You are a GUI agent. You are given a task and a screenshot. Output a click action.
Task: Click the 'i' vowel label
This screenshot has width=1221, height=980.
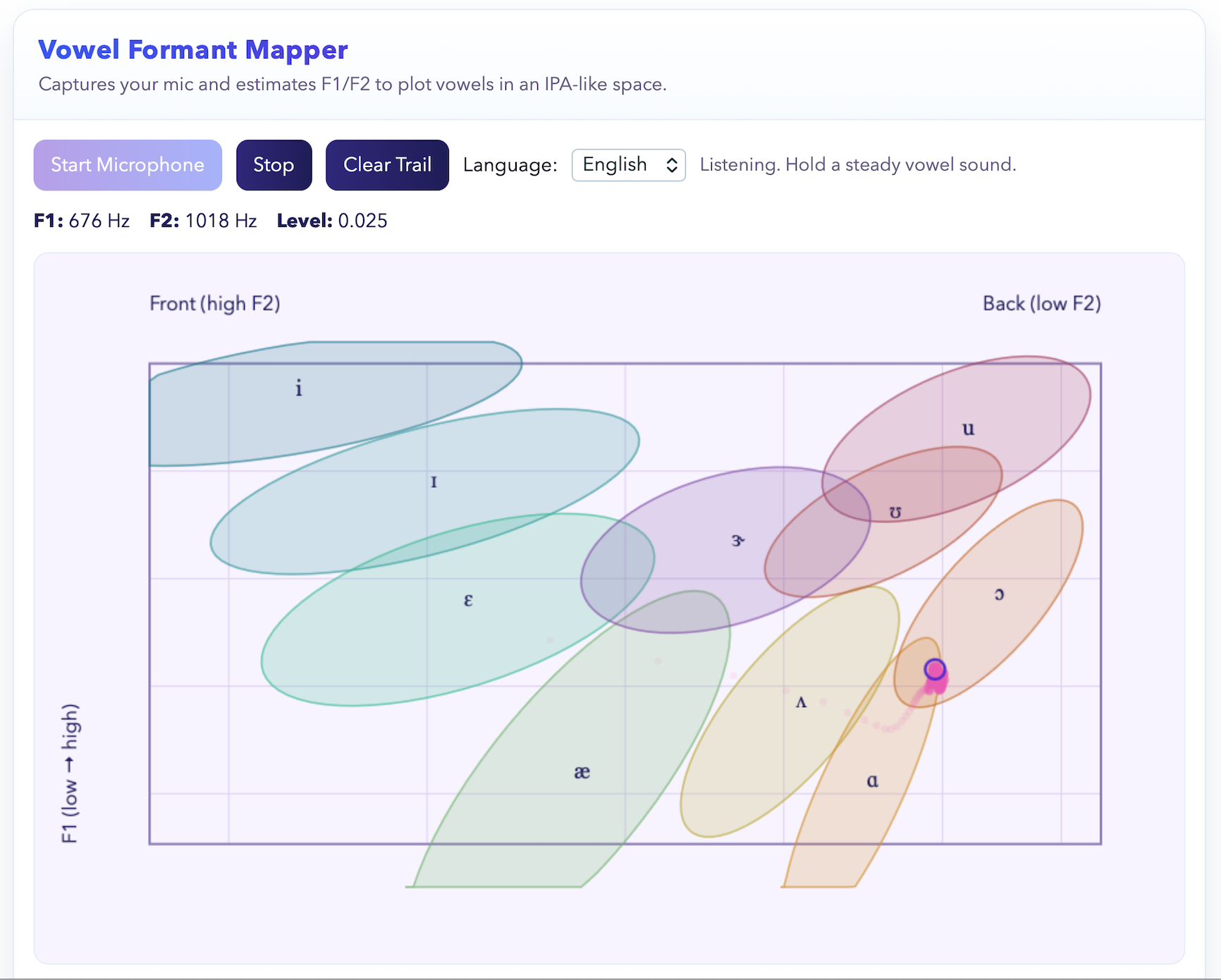[x=299, y=388]
